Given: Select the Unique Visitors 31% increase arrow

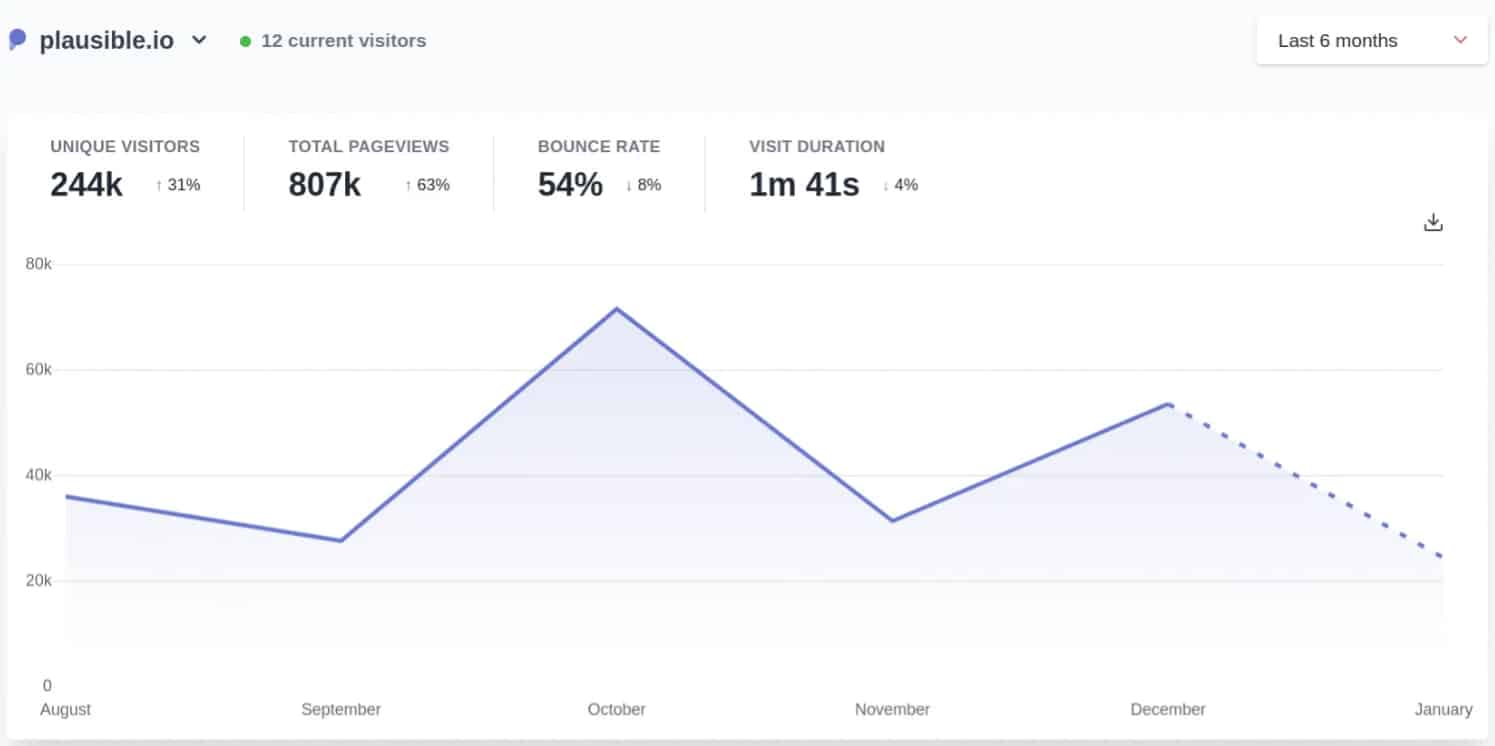Looking at the screenshot, I should point(160,184).
